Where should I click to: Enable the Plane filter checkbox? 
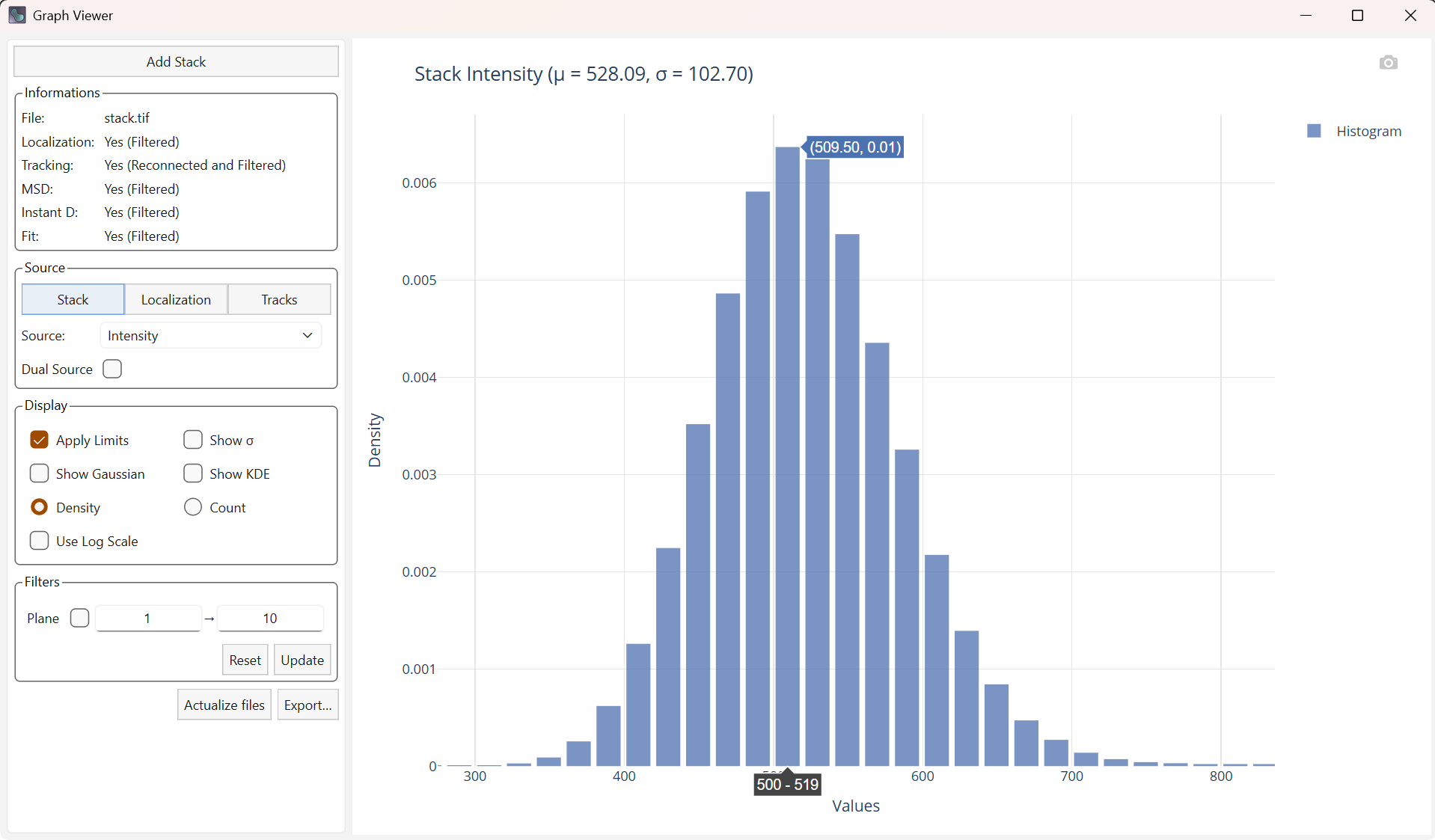(x=79, y=618)
